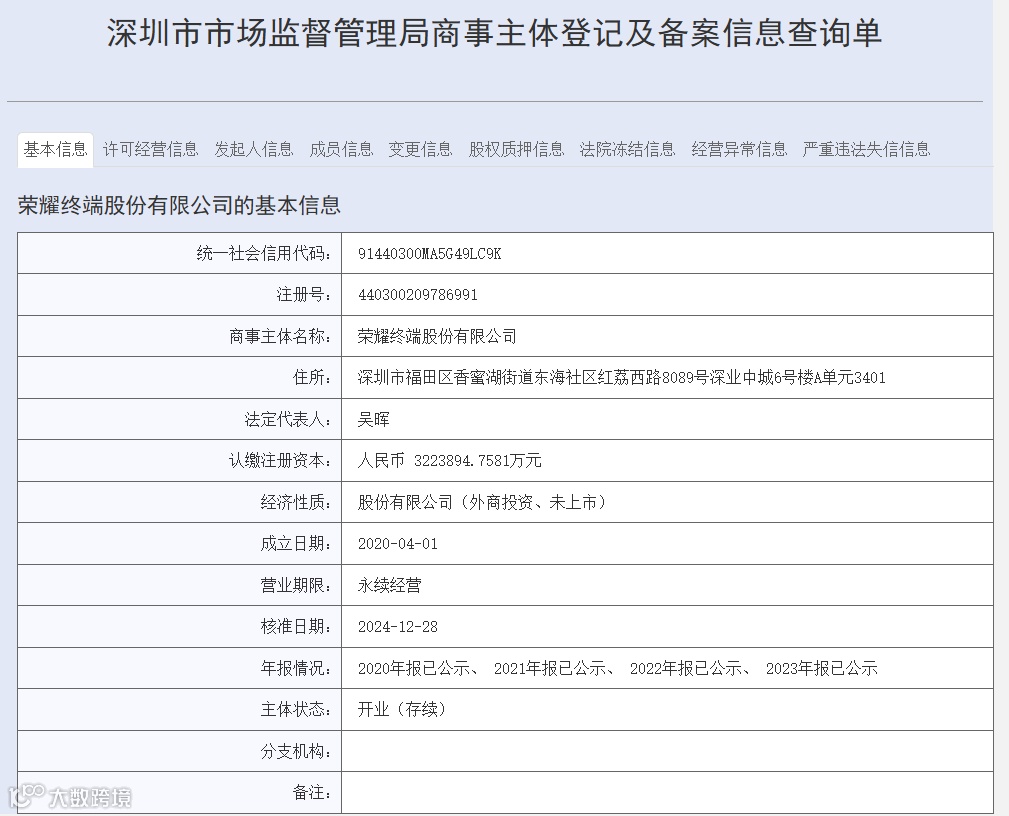Click credit code 91440300MA5G49LC9K

tap(429, 254)
